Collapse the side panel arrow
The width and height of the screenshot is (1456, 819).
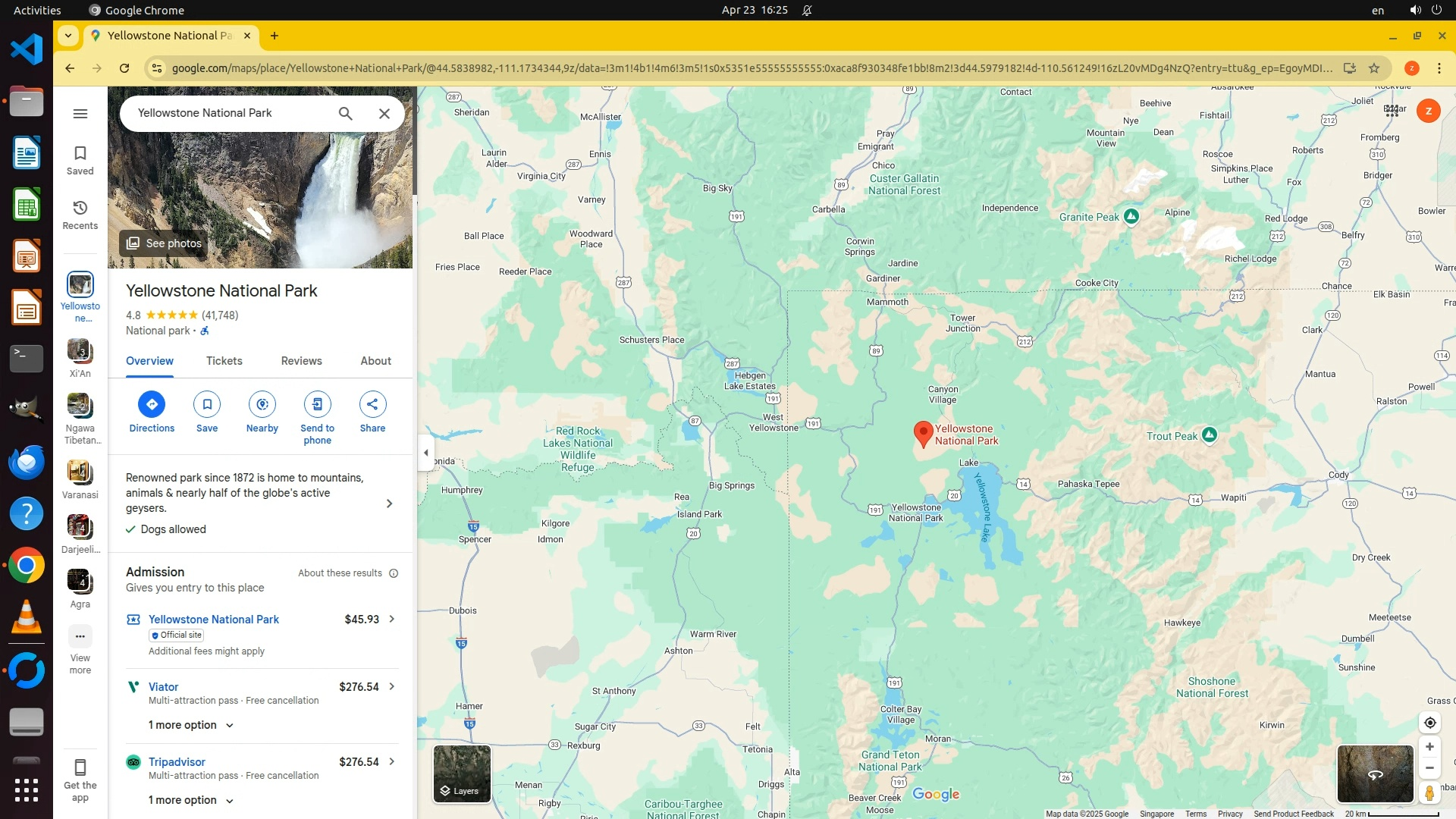click(425, 453)
